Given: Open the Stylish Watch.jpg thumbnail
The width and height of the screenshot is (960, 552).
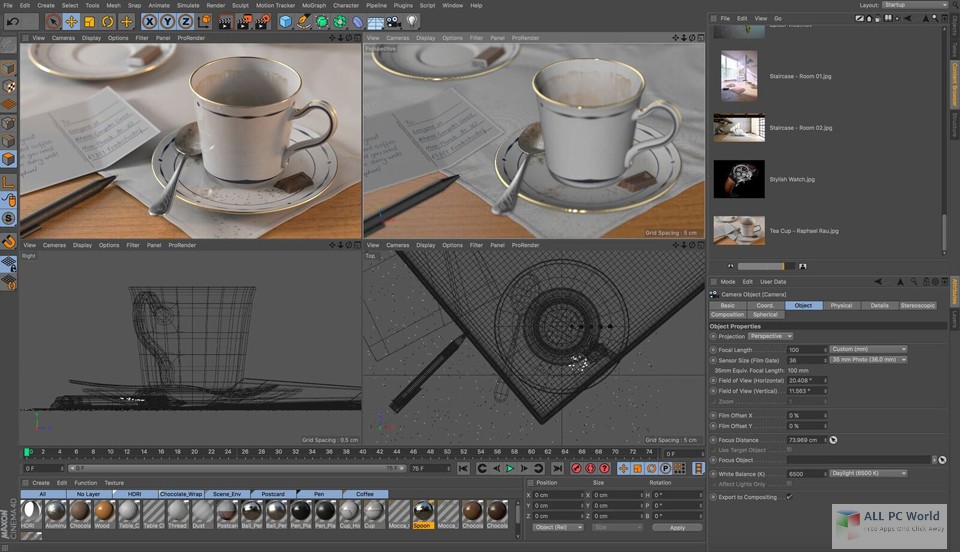Looking at the screenshot, I should pos(739,179).
